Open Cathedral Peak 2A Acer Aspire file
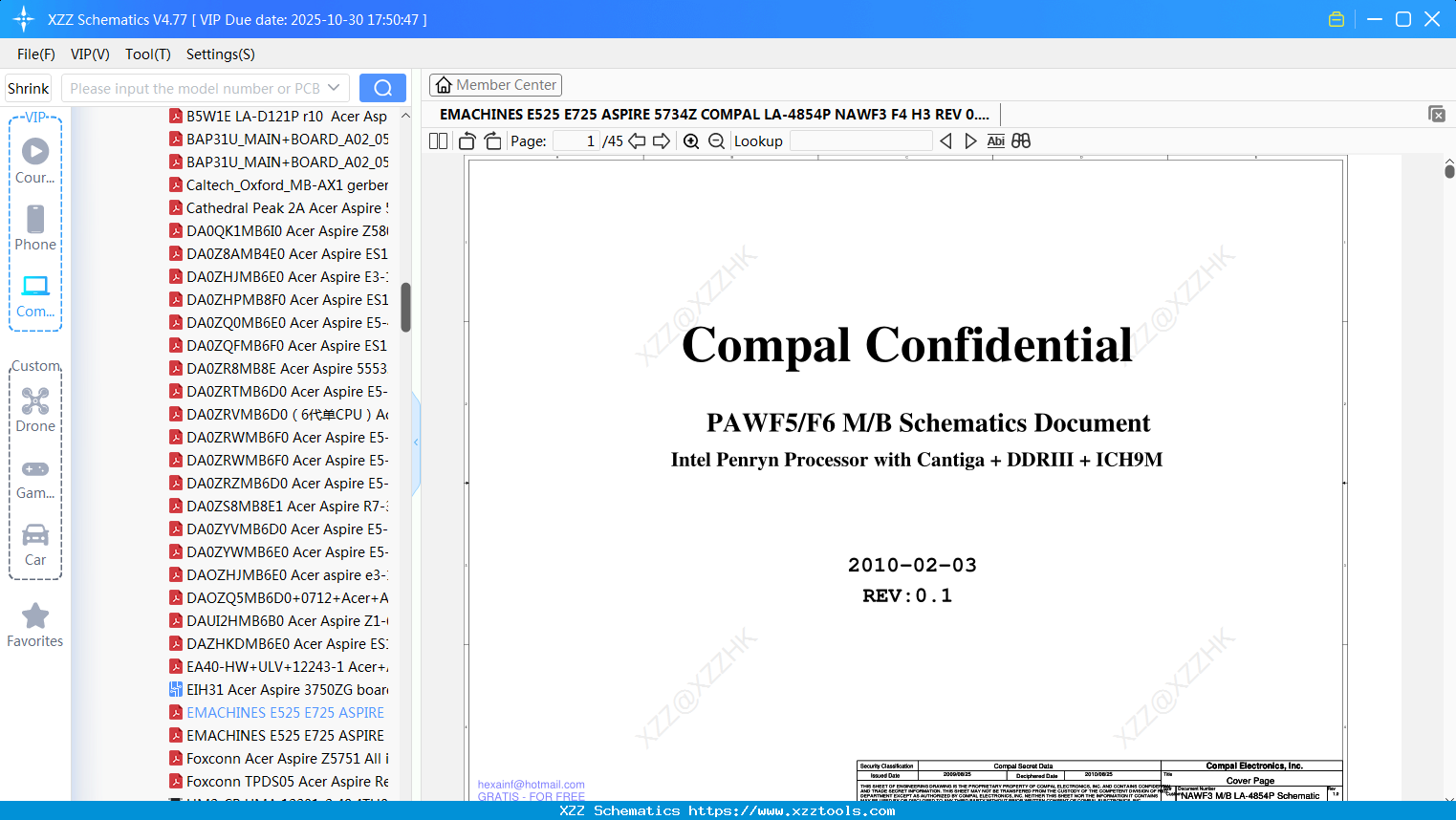 (x=278, y=208)
